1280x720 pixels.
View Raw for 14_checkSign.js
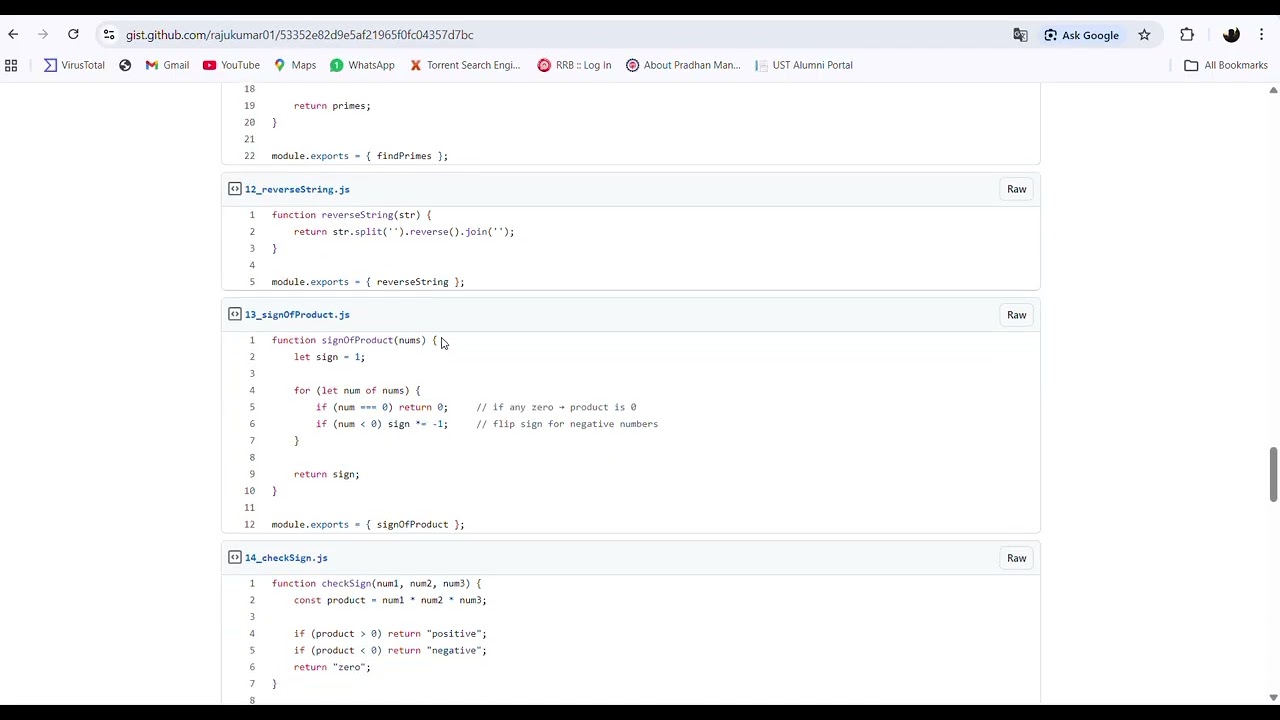[x=1016, y=558]
